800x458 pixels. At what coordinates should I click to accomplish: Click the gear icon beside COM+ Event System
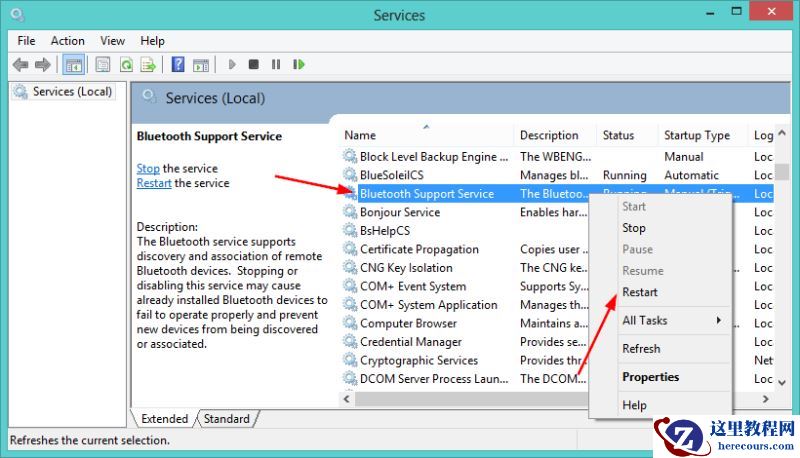click(350, 286)
